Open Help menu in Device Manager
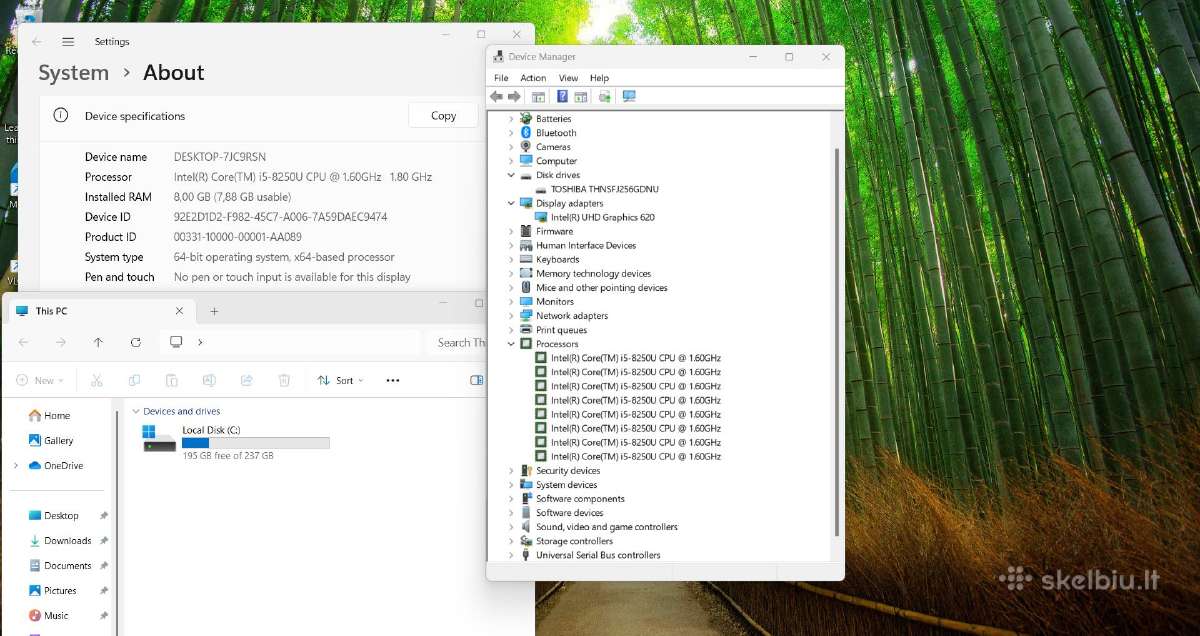 [599, 78]
